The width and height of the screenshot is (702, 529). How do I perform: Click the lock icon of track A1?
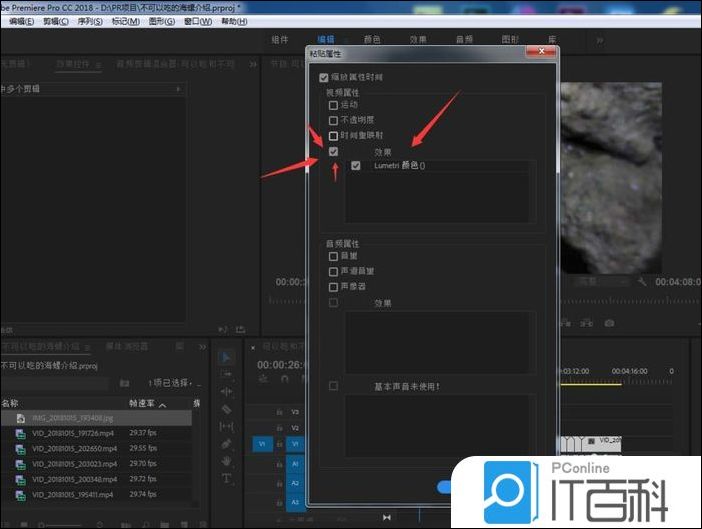click(x=279, y=465)
